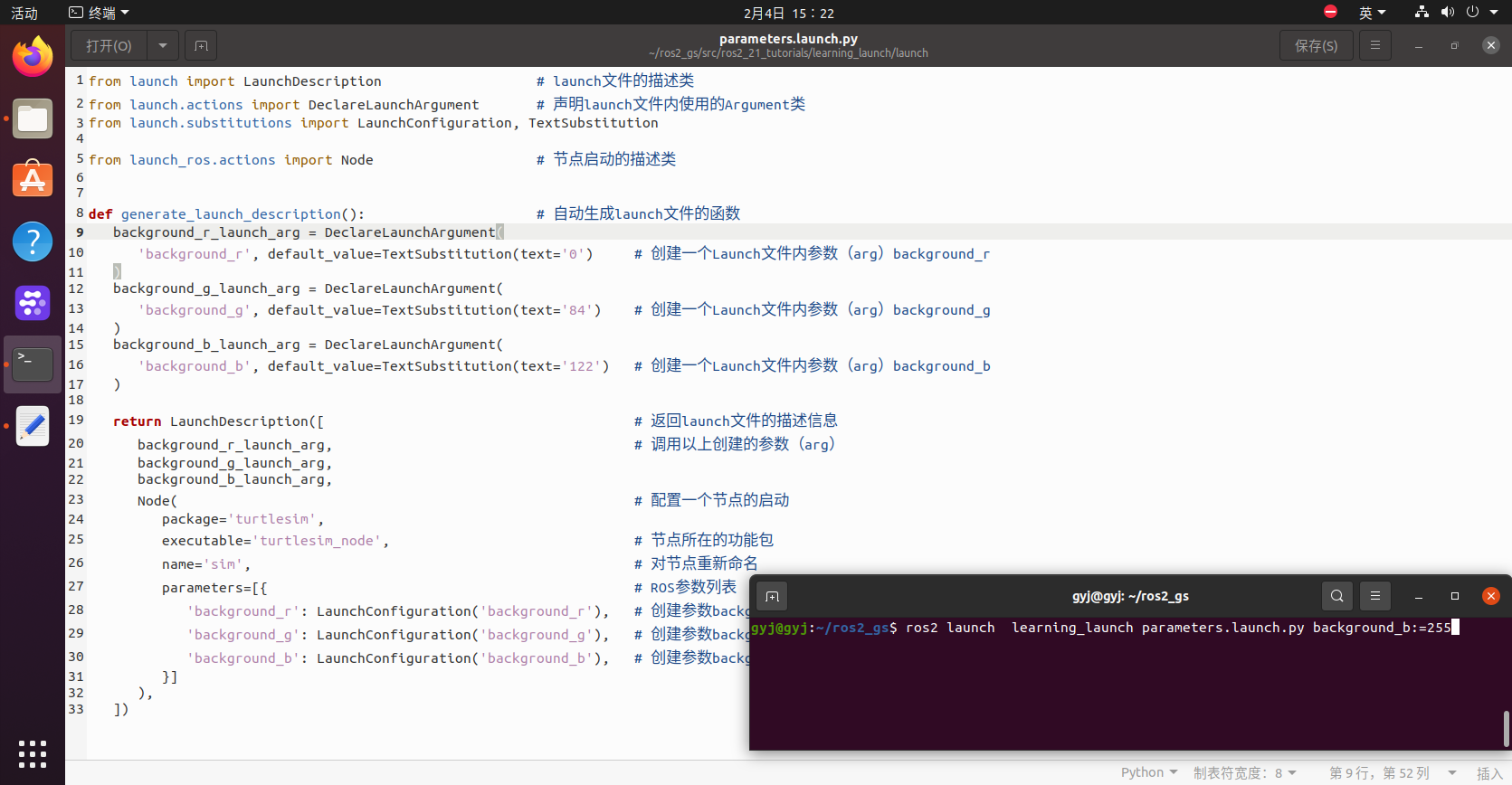Change tab width setting in status bar
The width and height of the screenshot is (1512, 785).
(1244, 772)
